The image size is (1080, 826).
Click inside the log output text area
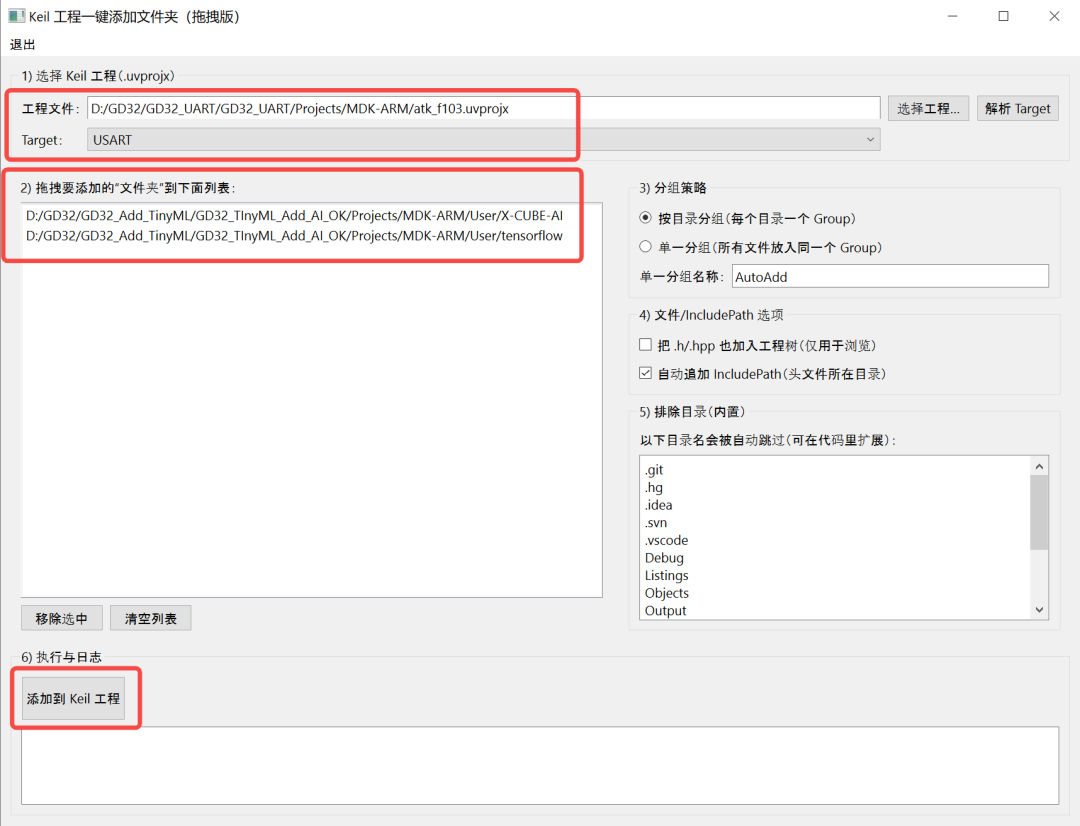pos(540,765)
